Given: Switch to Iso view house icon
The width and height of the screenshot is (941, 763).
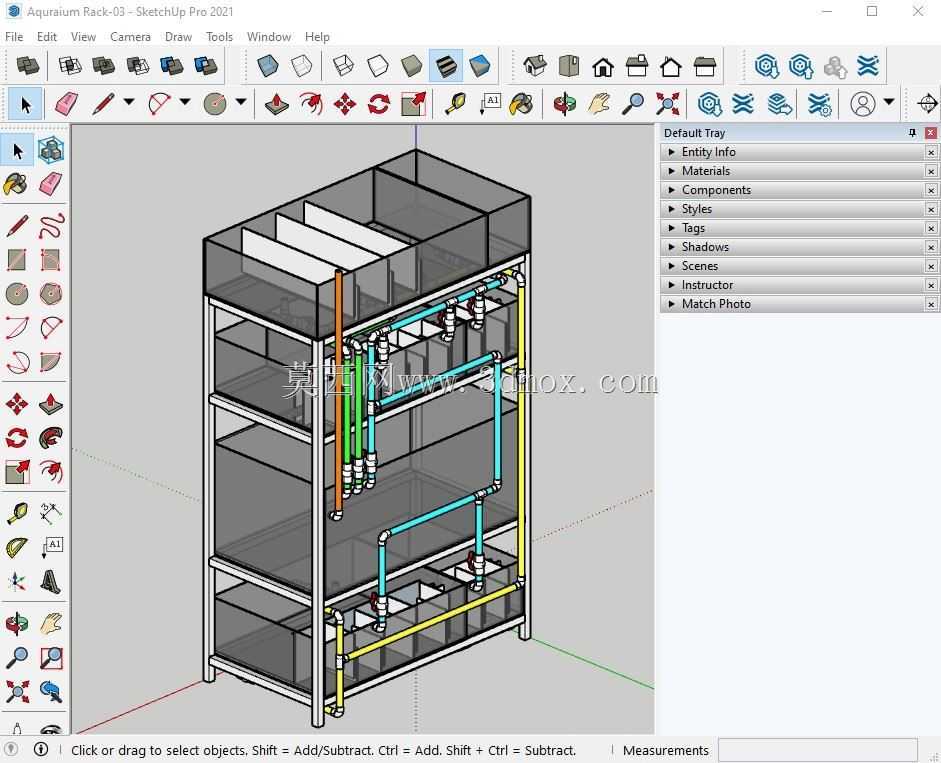Looking at the screenshot, I should coord(535,65).
